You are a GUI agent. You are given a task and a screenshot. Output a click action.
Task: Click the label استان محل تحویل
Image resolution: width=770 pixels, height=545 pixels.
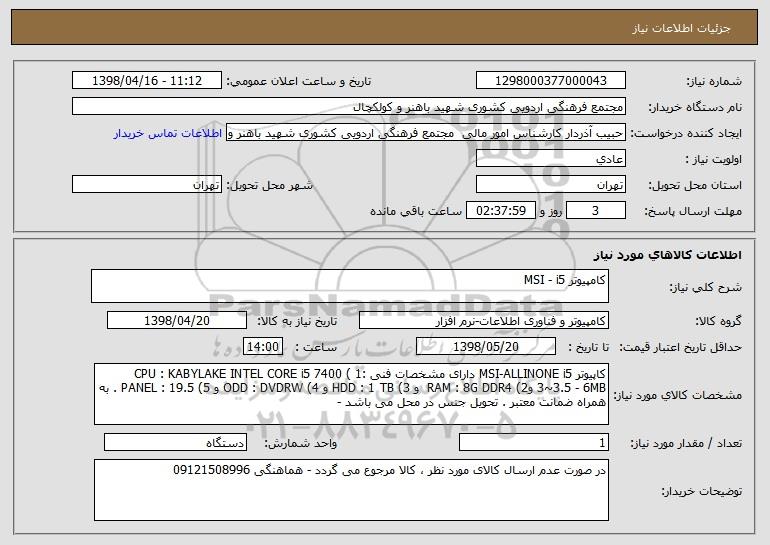coord(695,185)
